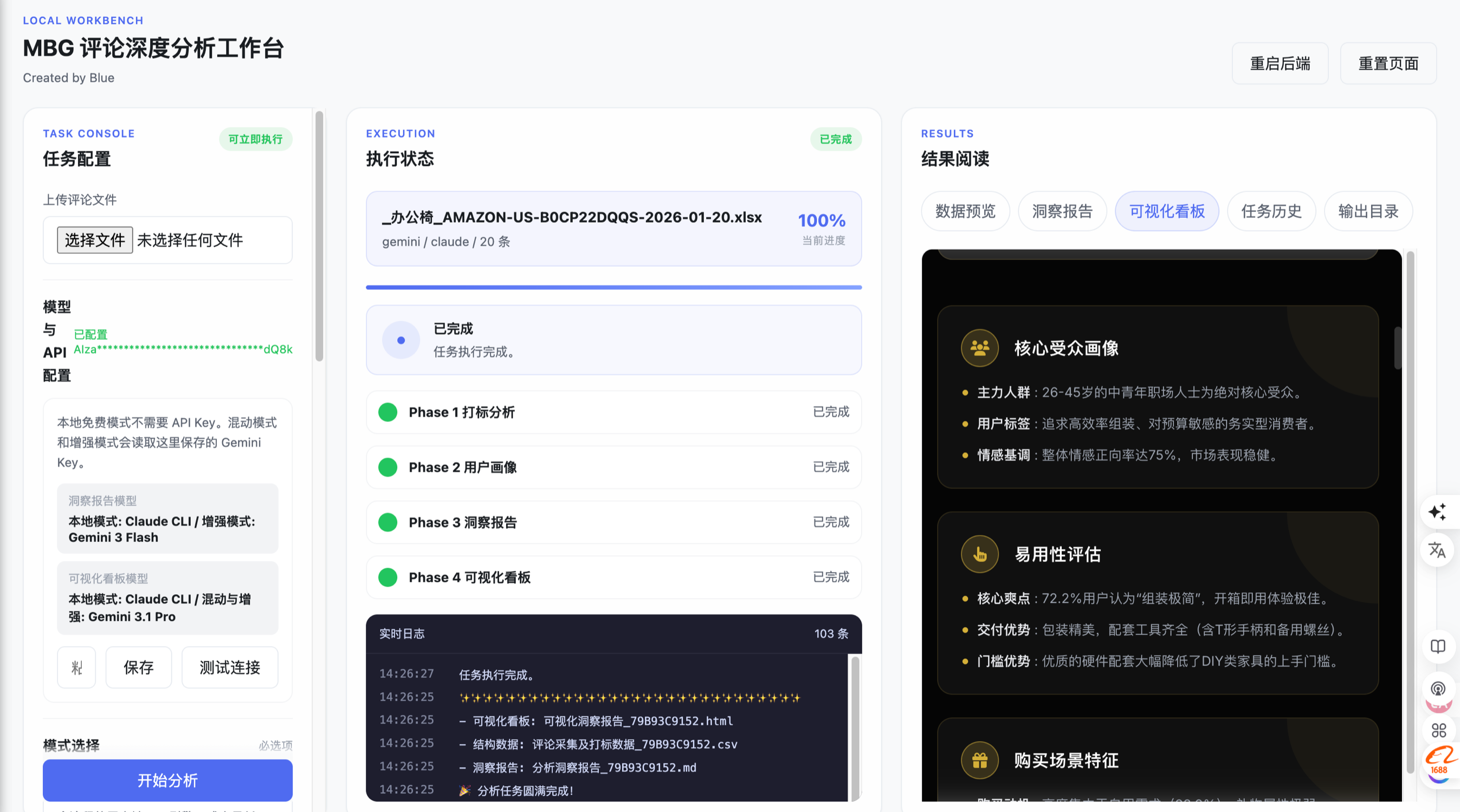Viewport: 1460px width, 812px height.
Task: Click the open-book reader icon
Action: (1438, 647)
